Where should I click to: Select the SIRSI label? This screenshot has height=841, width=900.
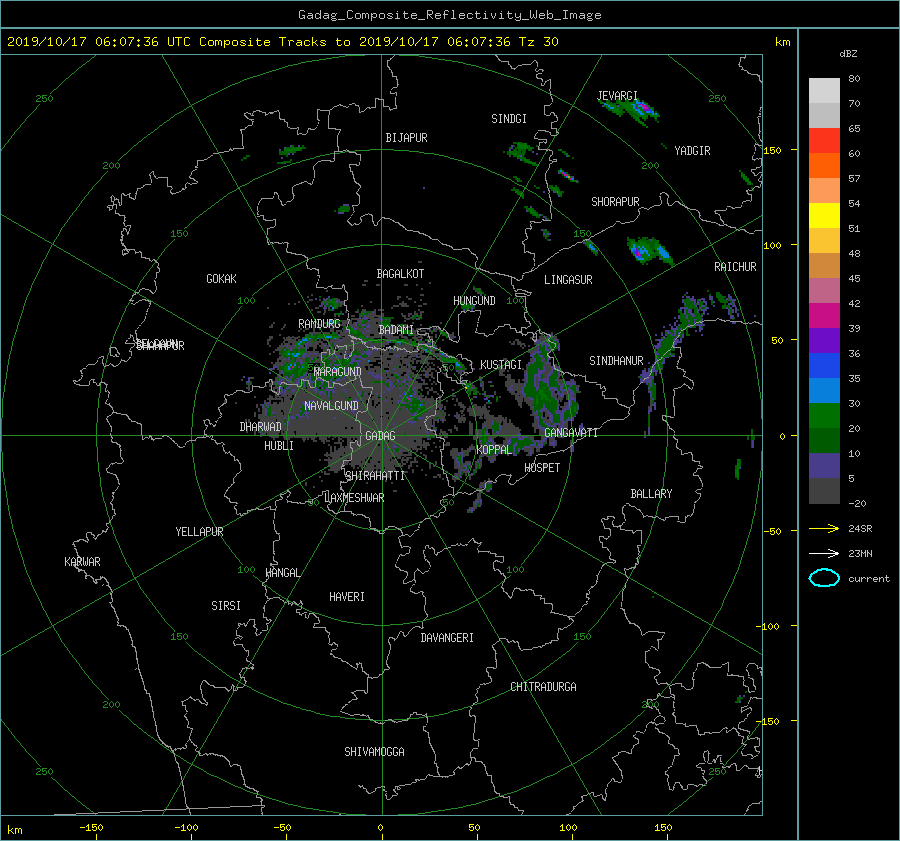226,606
